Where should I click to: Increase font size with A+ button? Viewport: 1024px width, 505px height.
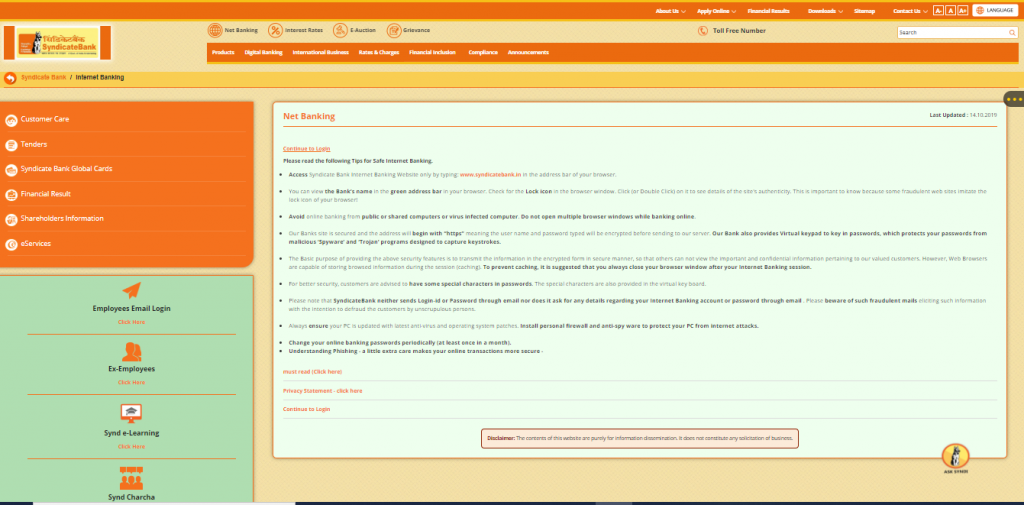click(x=963, y=10)
